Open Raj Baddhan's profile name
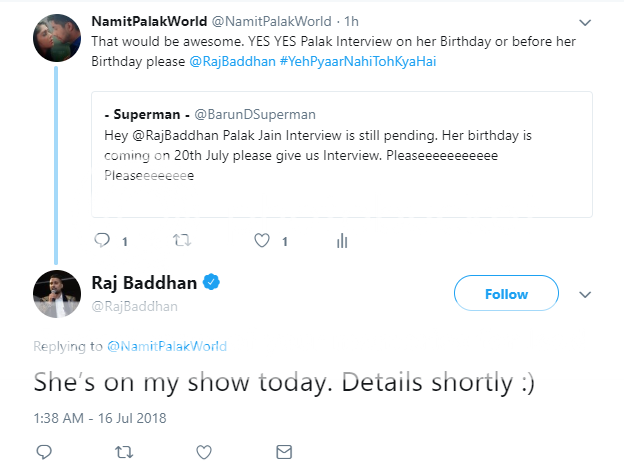624x472 pixels. (145, 282)
